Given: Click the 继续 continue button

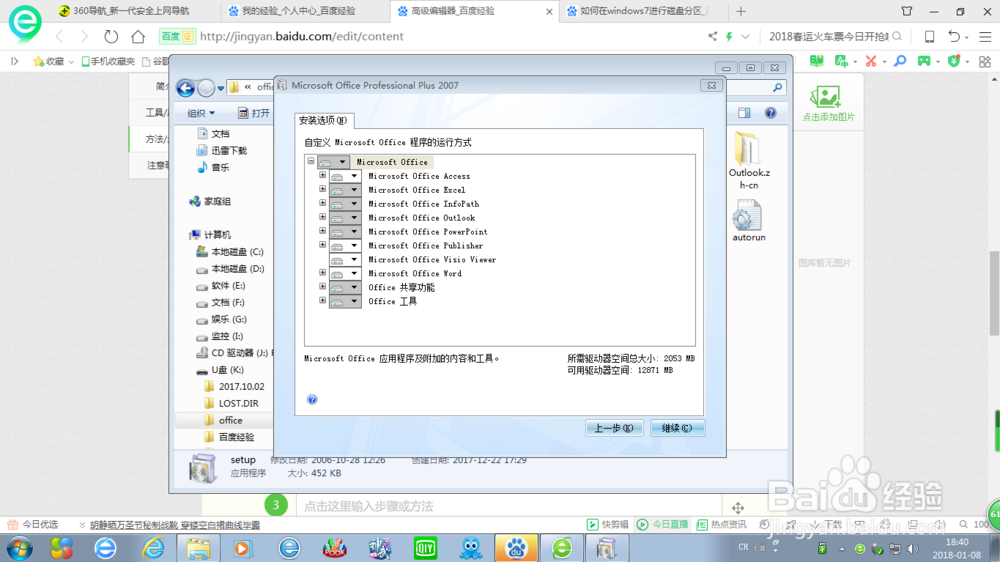Looking at the screenshot, I should click(677, 428).
